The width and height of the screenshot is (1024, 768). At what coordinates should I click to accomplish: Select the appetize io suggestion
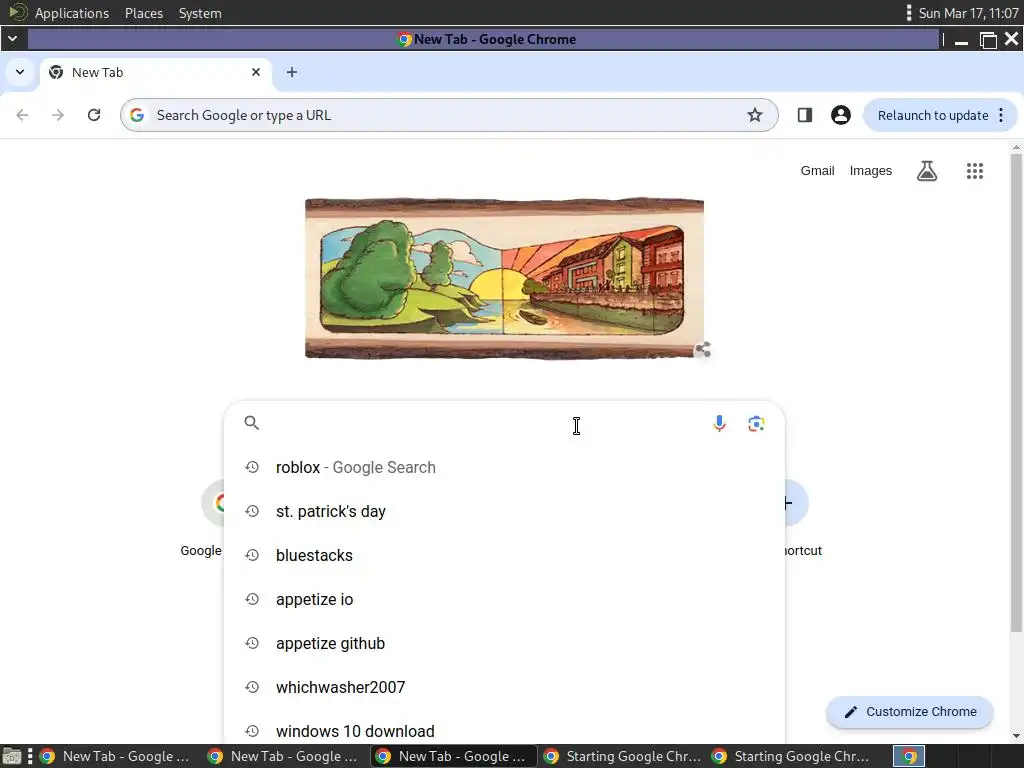504,600
